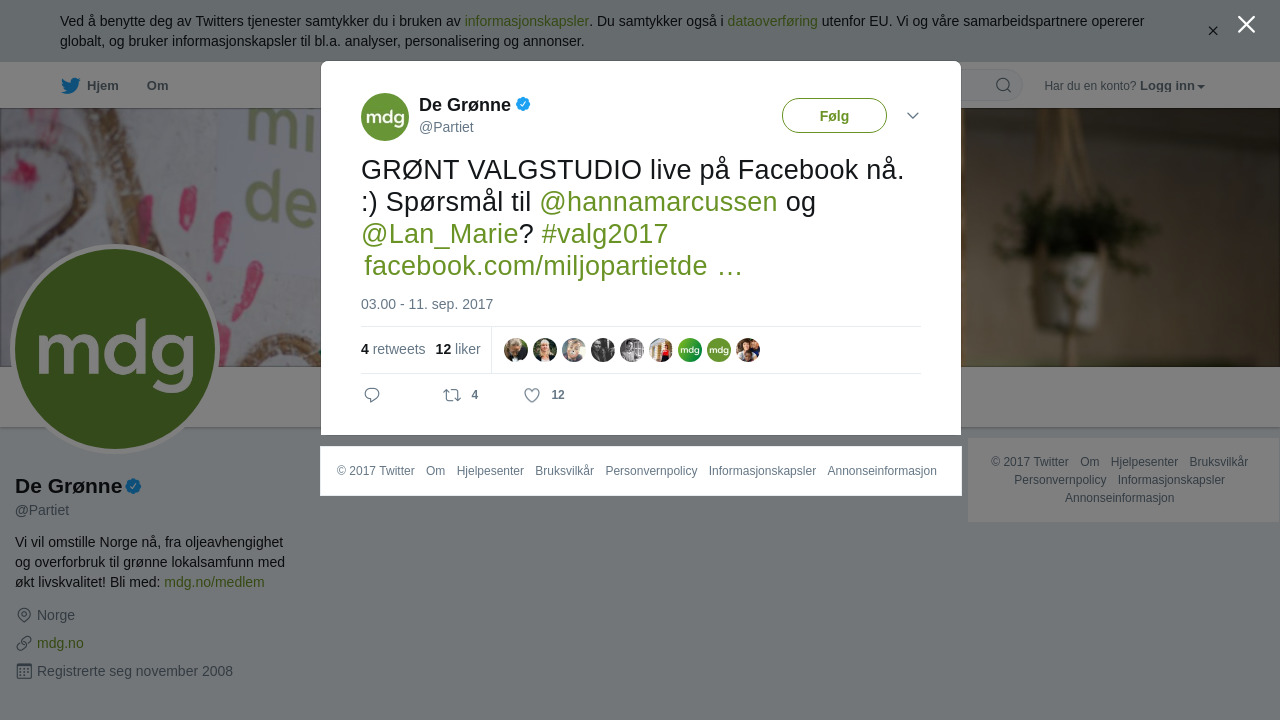Open the #valg2017 hashtag link

605,234
